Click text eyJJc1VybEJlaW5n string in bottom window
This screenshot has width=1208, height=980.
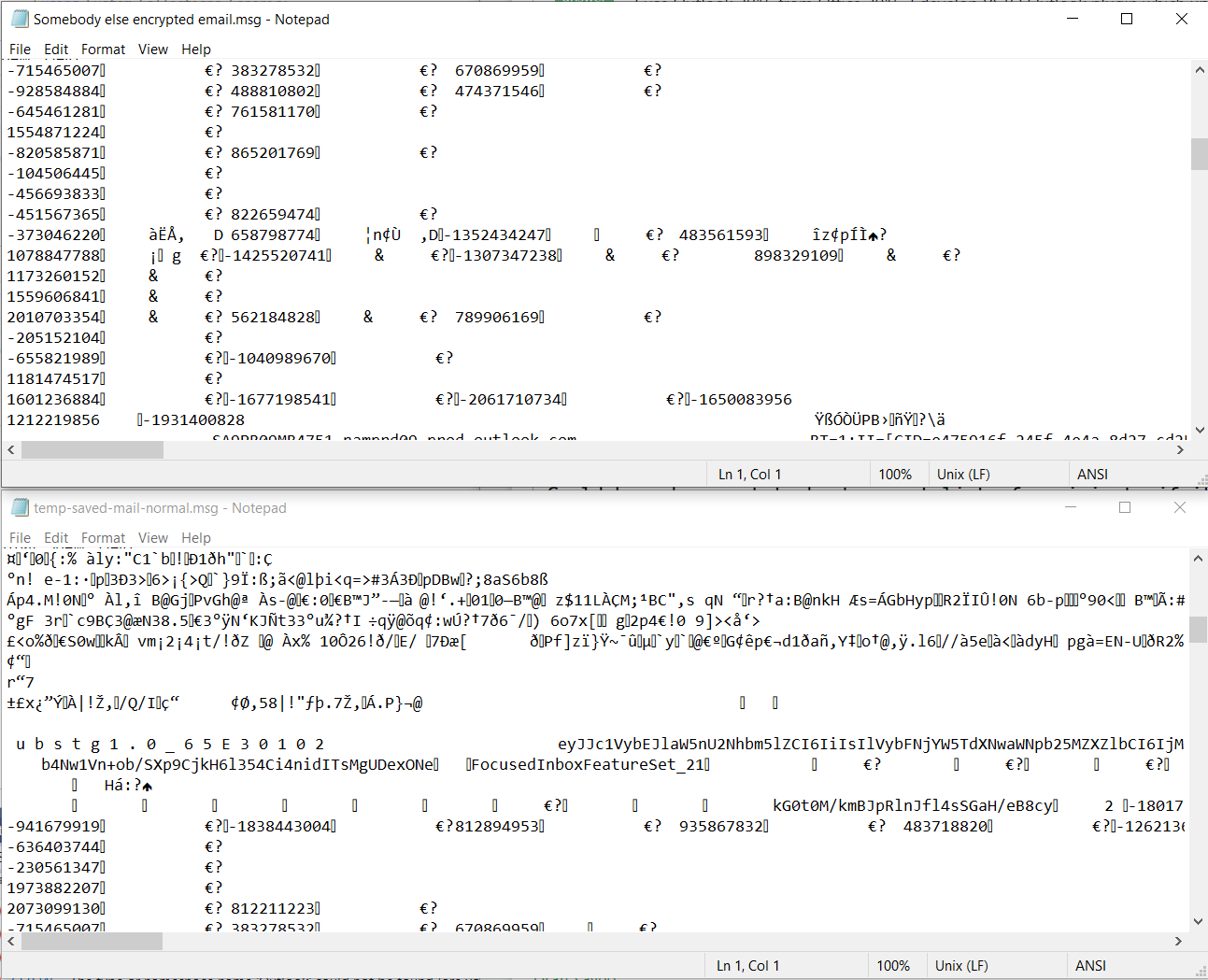871,745
